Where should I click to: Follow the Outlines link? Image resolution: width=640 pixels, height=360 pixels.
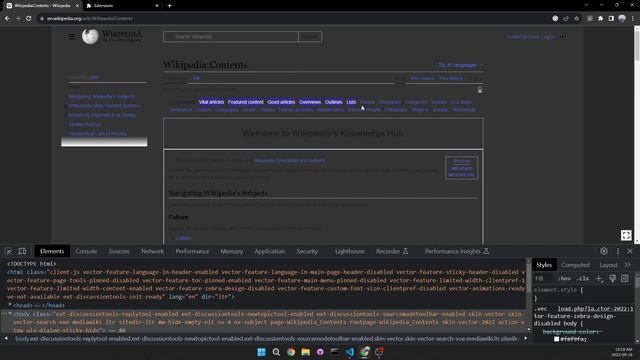click(333, 102)
